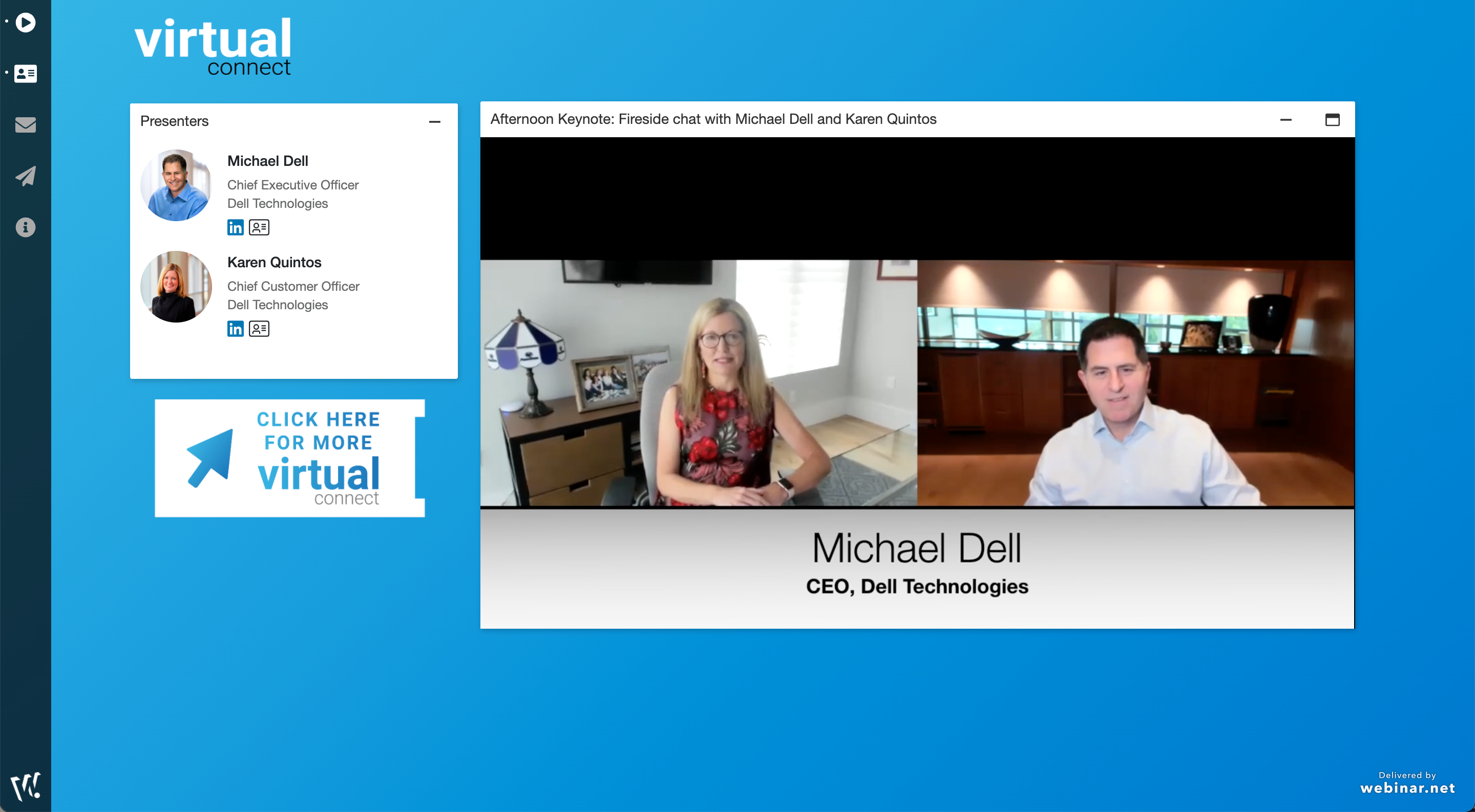Click the play button icon in sidebar
Screen dimensions: 1475x812
27,23
